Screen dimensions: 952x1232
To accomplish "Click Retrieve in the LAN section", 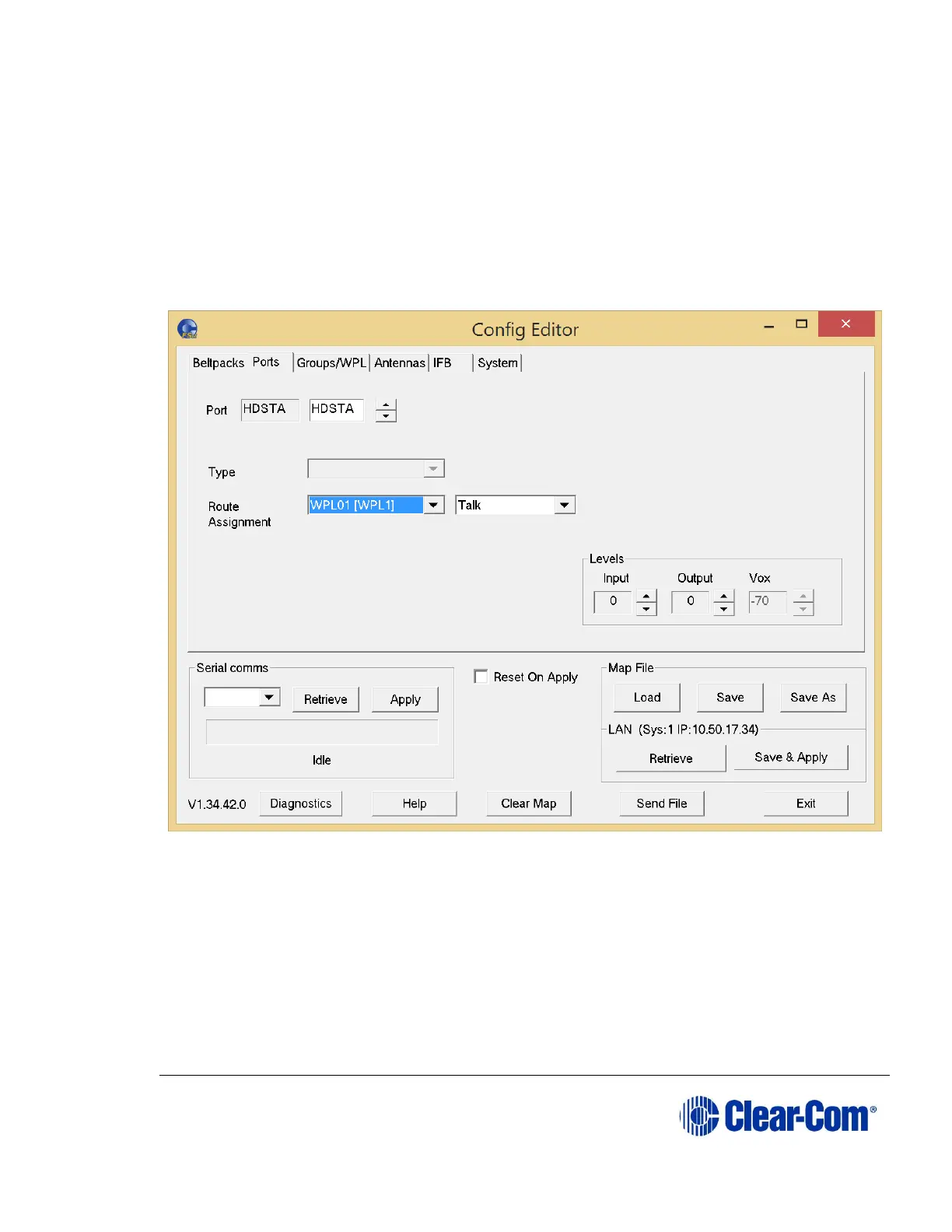I will (x=671, y=758).
